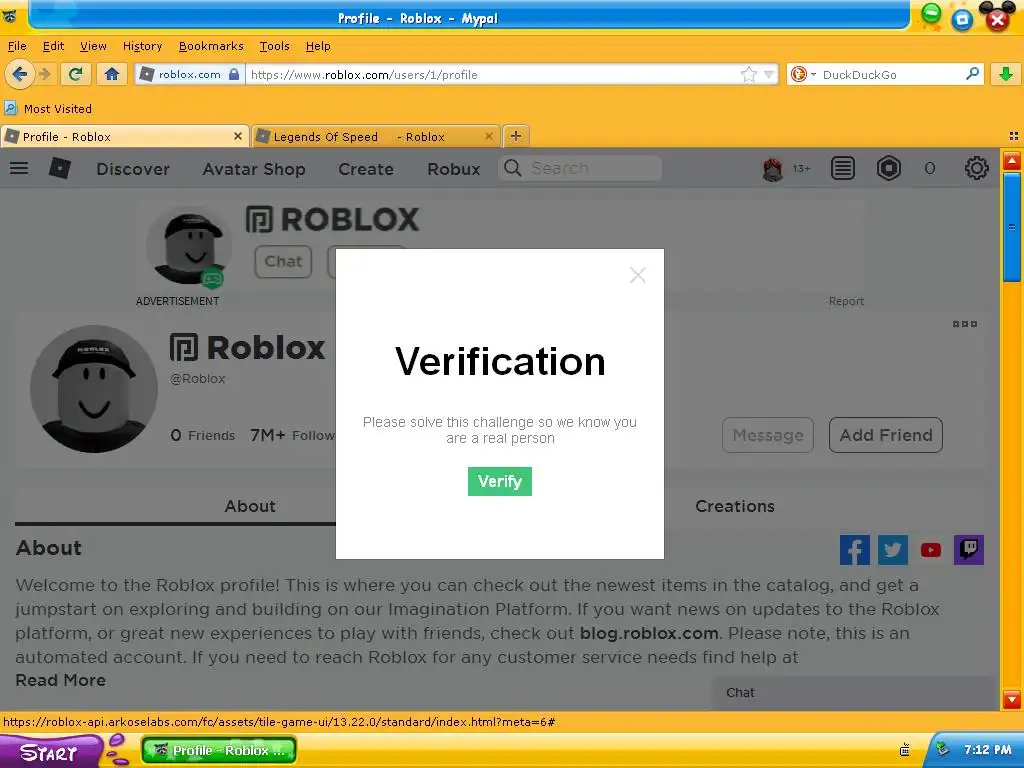This screenshot has width=1024, height=768.
Task: Open the 0 Friends count link
Action: click(202, 435)
